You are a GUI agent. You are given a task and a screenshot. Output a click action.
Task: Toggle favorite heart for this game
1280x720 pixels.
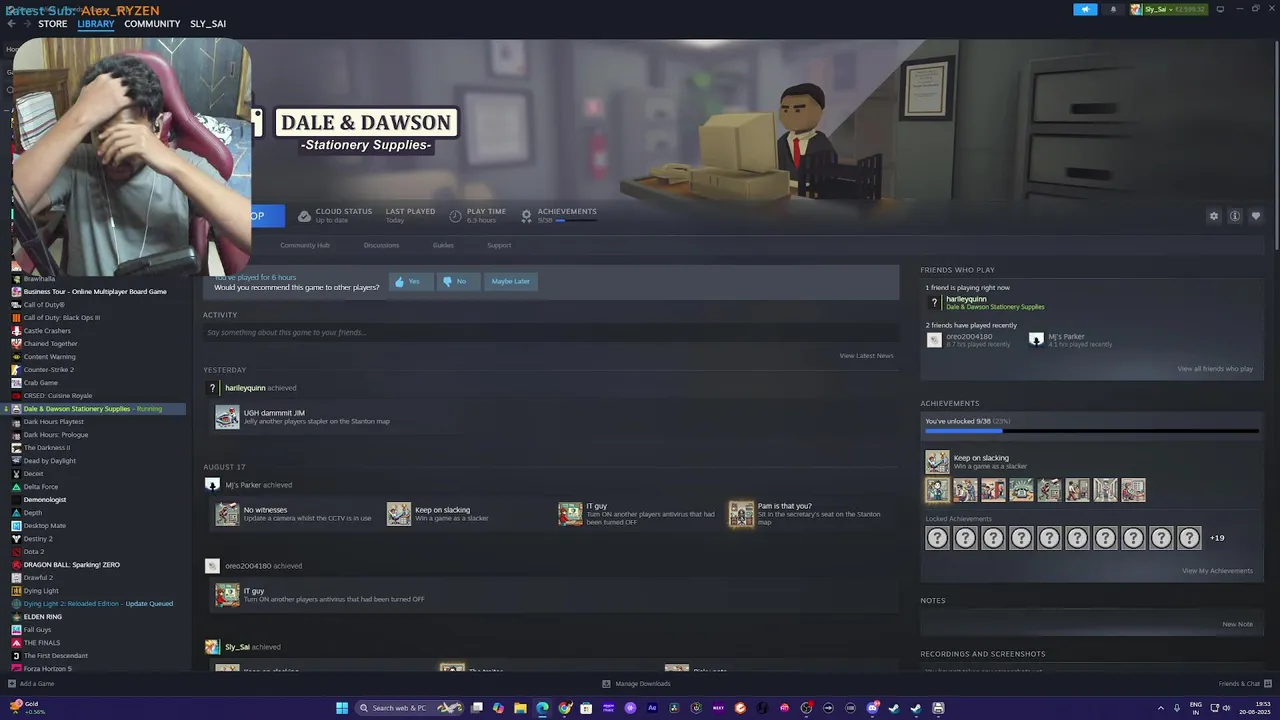[x=1256, y=216]
